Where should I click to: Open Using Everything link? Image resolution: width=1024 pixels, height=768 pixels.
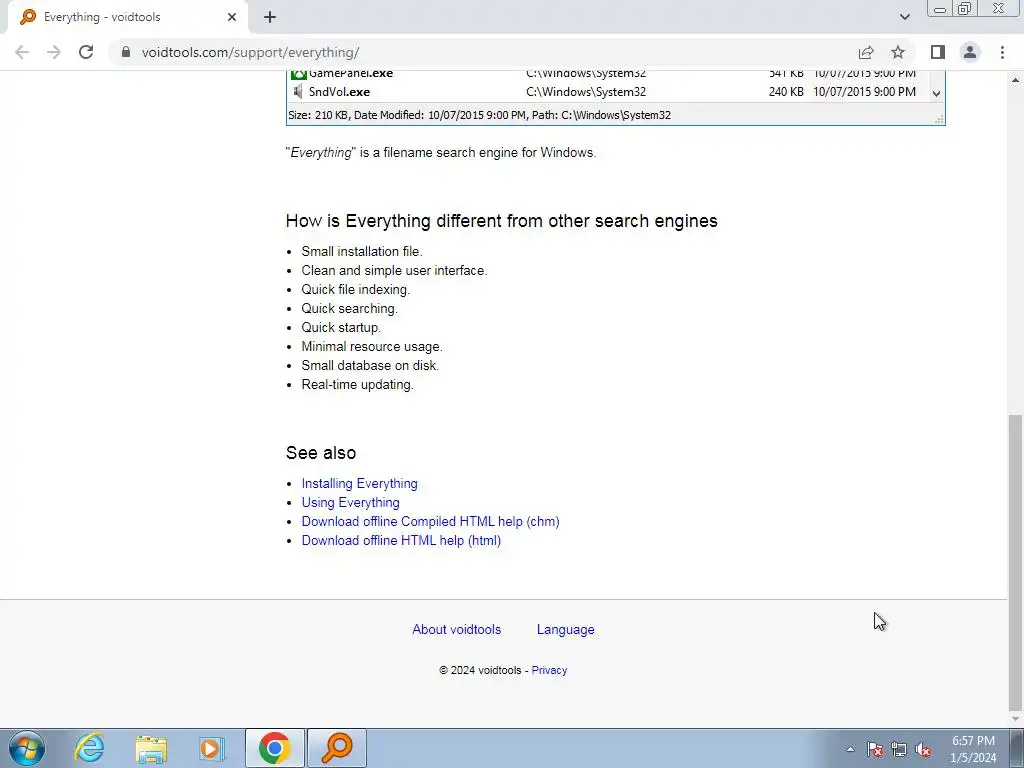[x=351, y=503]
